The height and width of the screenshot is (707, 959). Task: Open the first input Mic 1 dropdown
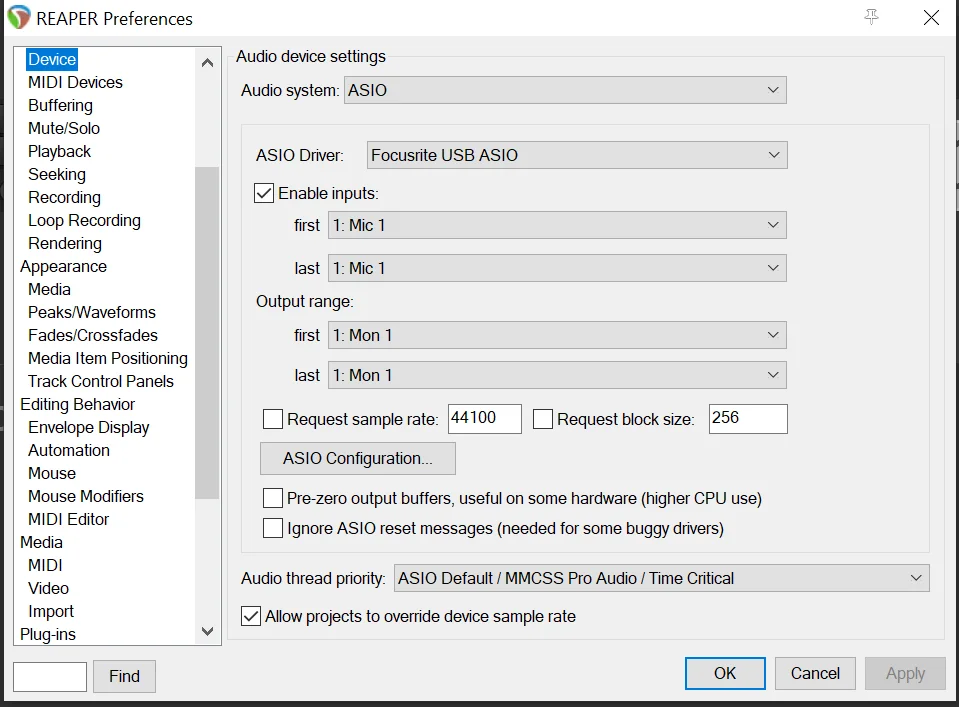[x=556, y=225]
